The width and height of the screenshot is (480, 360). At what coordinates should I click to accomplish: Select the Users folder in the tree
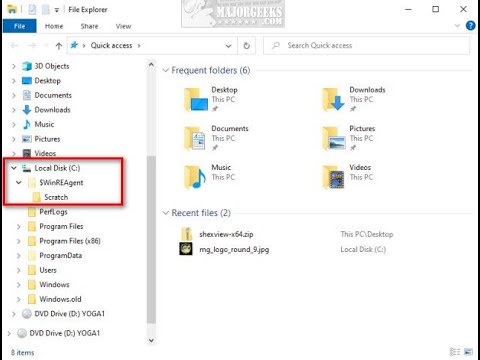[x=48, y=270]
